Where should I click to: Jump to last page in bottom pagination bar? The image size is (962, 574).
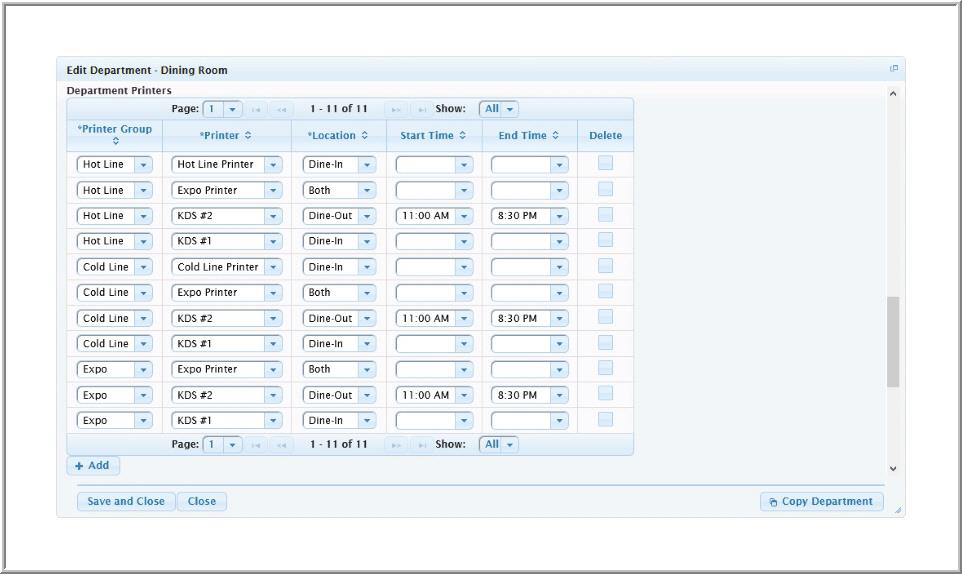tap(421, 445)
